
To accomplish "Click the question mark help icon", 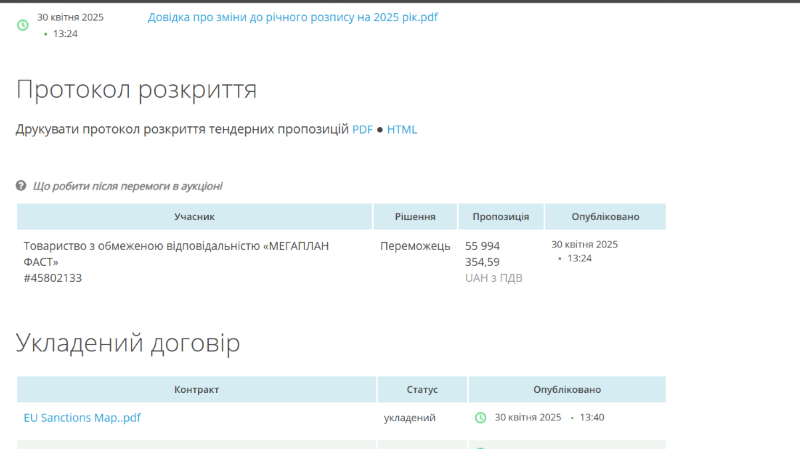I will (21, 186).
